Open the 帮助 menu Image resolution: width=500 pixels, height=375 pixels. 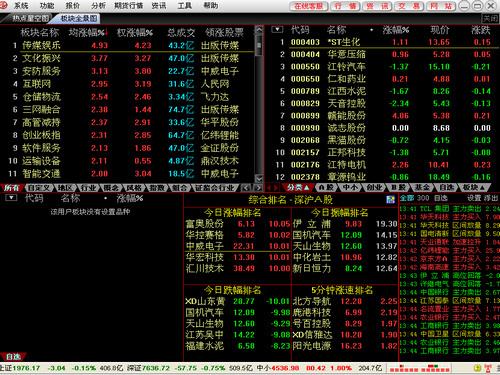click(x=210, y=6)
